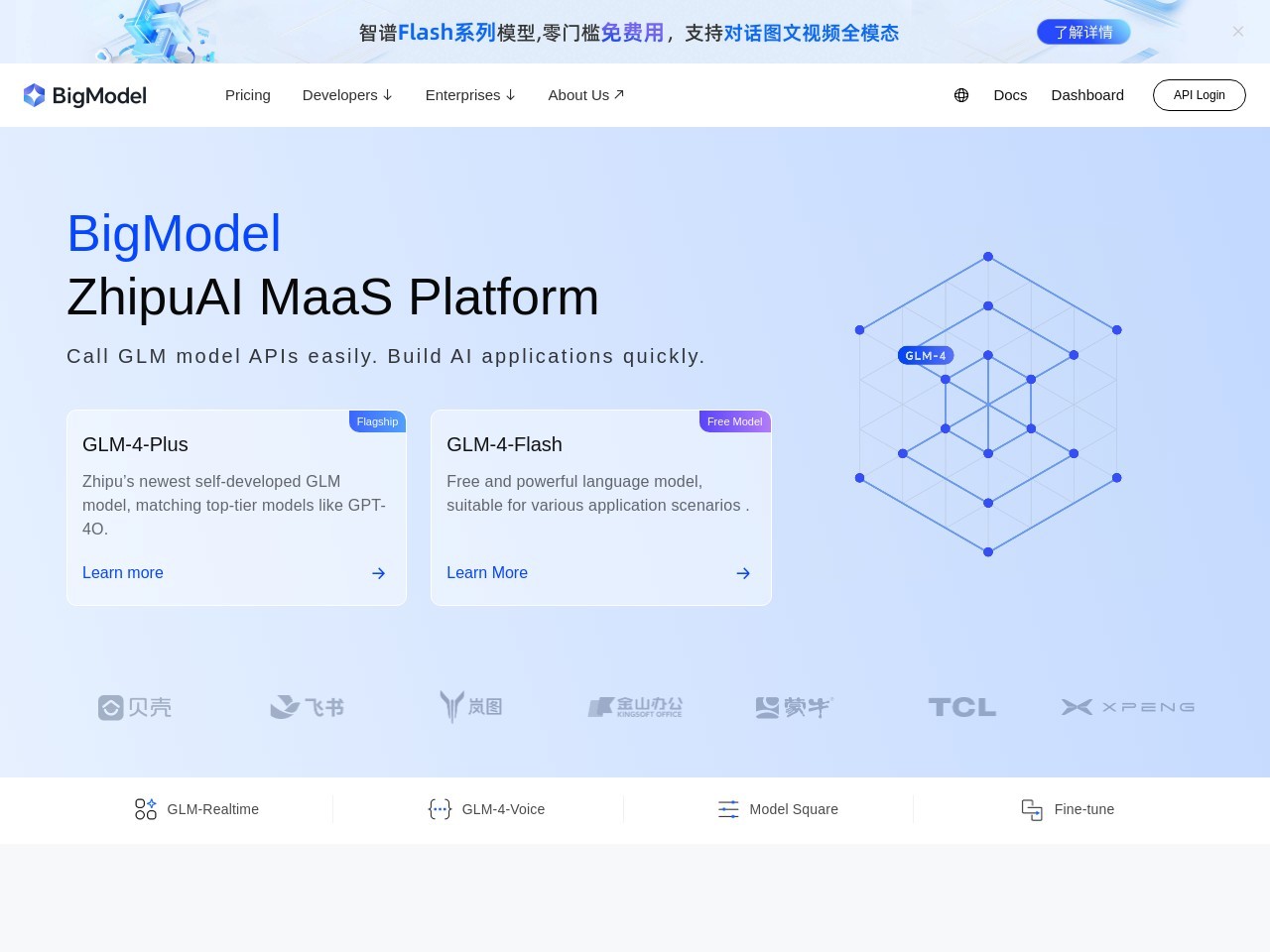Click the GLM-4 label on the cube graphic

point(926,355)
